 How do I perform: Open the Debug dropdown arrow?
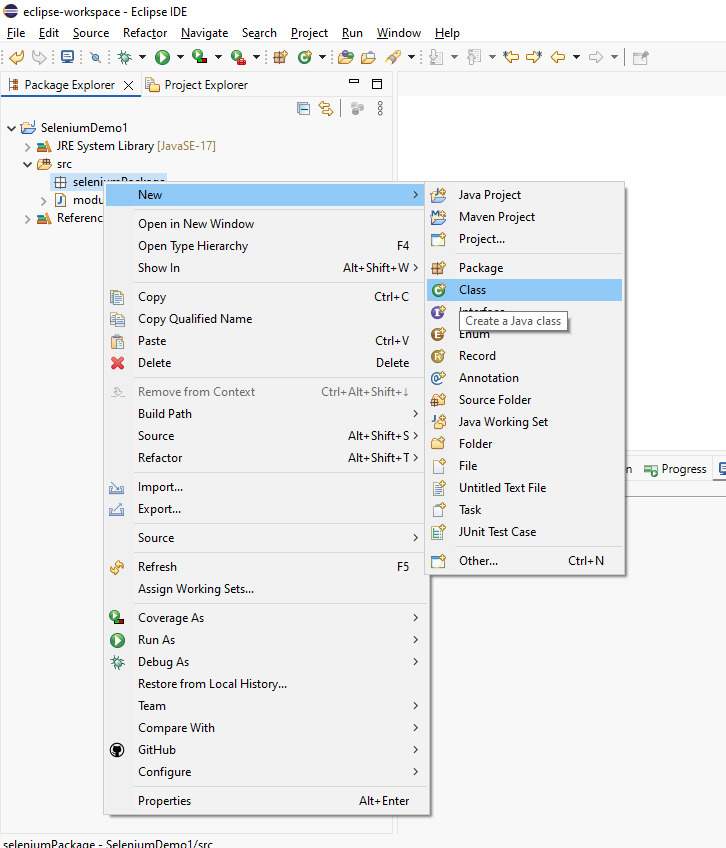(142, 57)
